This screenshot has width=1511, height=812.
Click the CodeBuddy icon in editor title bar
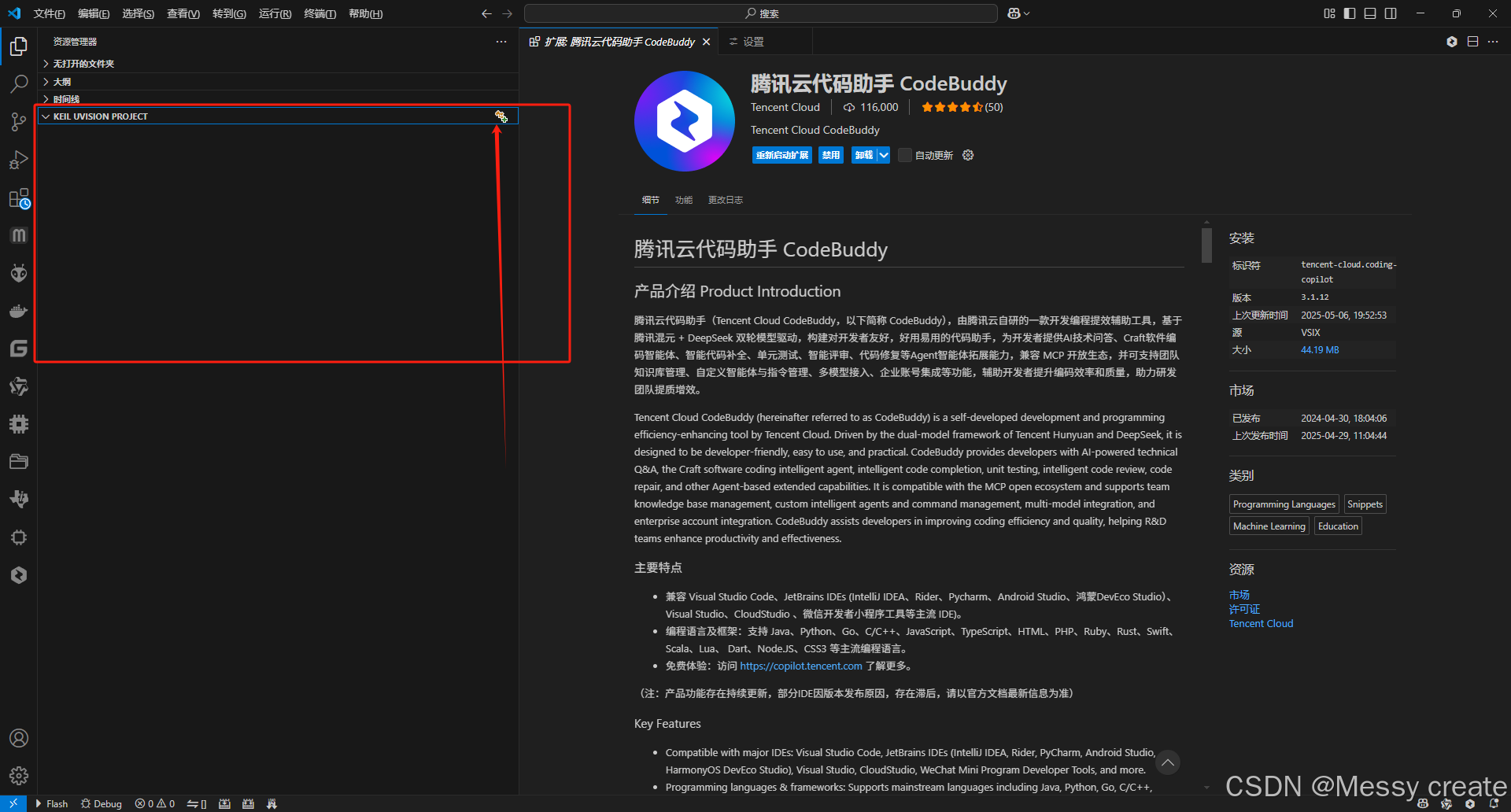(1452, 42)
